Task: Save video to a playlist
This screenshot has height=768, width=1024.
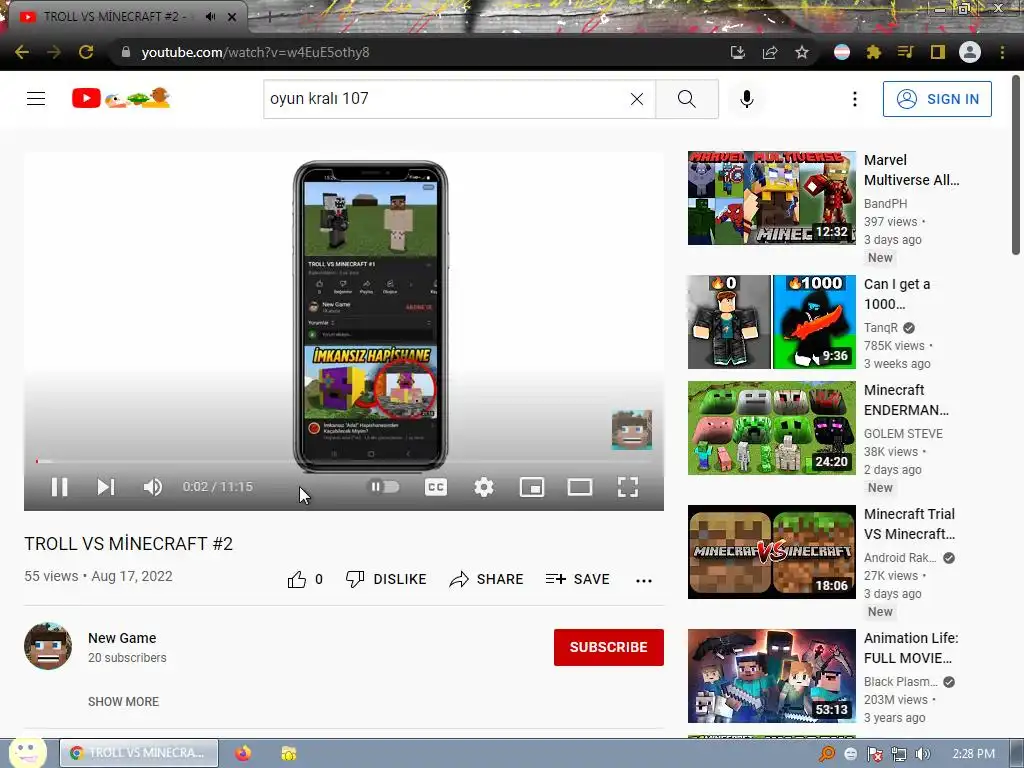Action: 577,579
